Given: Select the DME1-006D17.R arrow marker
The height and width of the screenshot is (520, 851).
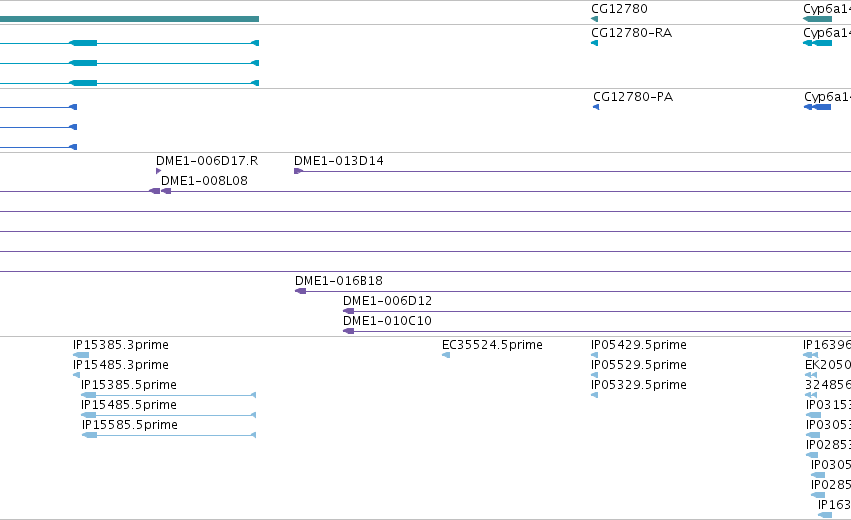Looking at the screenshot, I should 158,171.
